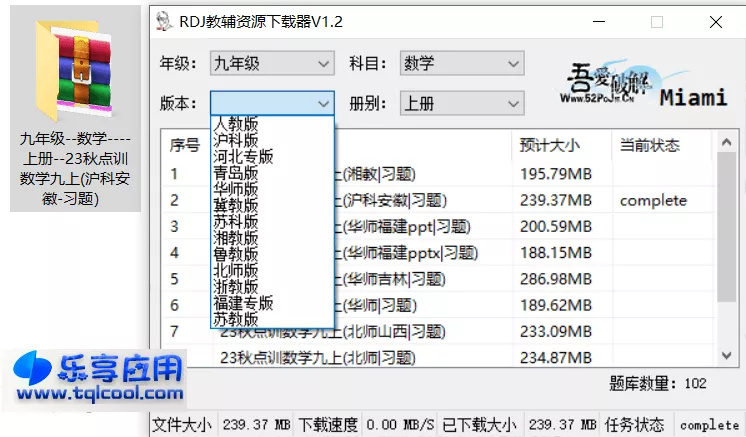
Task: Click the RDJ downloader title bar app icon
Action: (x=164, y=22)
